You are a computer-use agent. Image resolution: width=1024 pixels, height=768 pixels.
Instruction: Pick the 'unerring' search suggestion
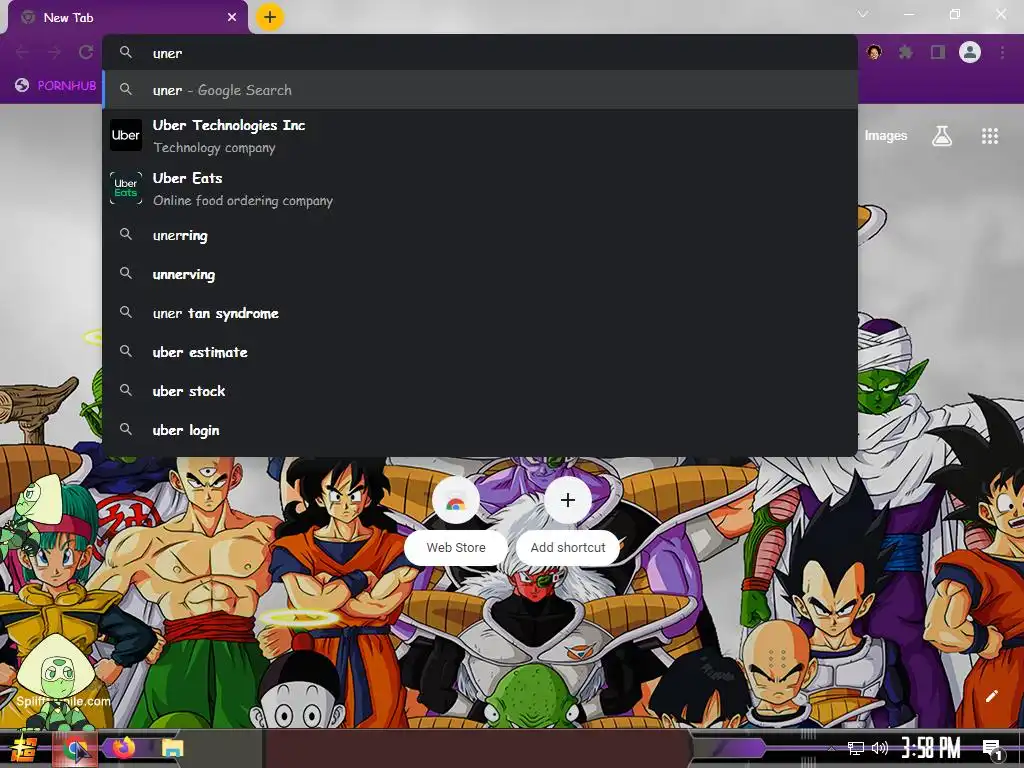click(x=480, y=235)
